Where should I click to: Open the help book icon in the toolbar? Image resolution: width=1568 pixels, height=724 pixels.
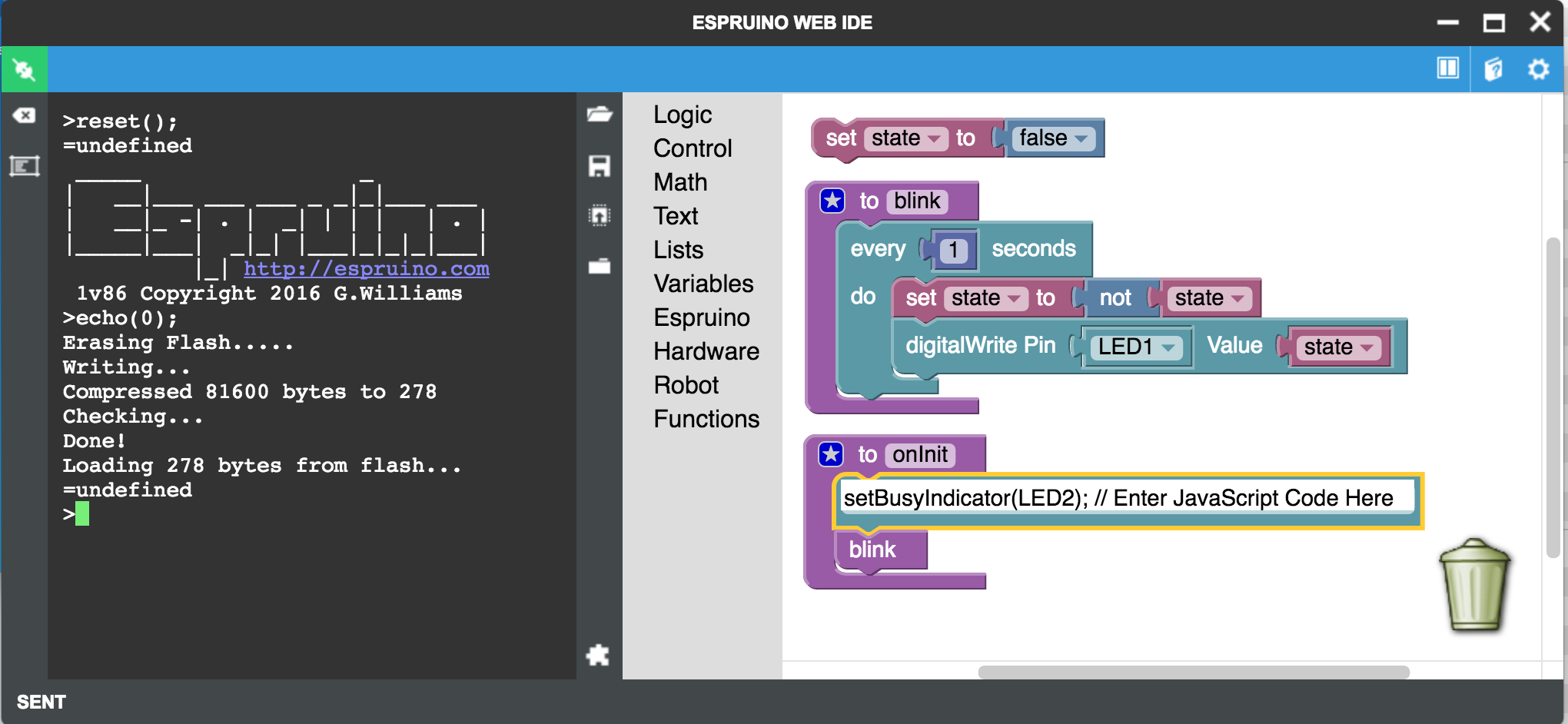tap(1493, 69)
